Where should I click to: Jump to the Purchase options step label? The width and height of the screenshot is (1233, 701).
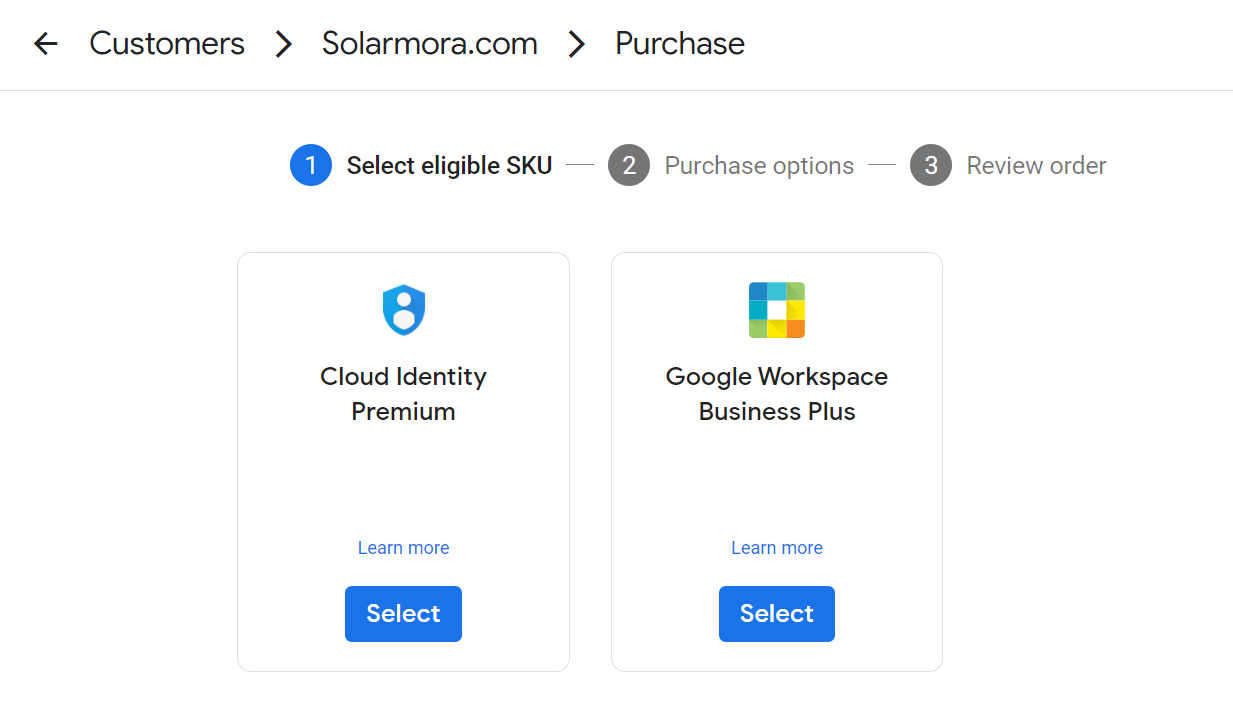(759, 165)
